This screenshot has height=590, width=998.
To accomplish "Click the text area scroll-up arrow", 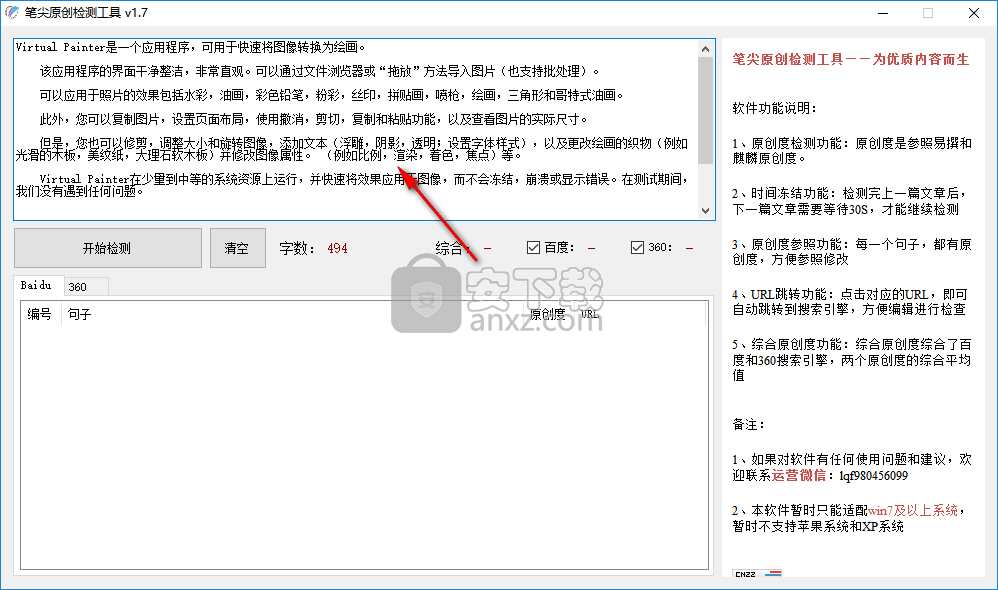I will [705, 49].
